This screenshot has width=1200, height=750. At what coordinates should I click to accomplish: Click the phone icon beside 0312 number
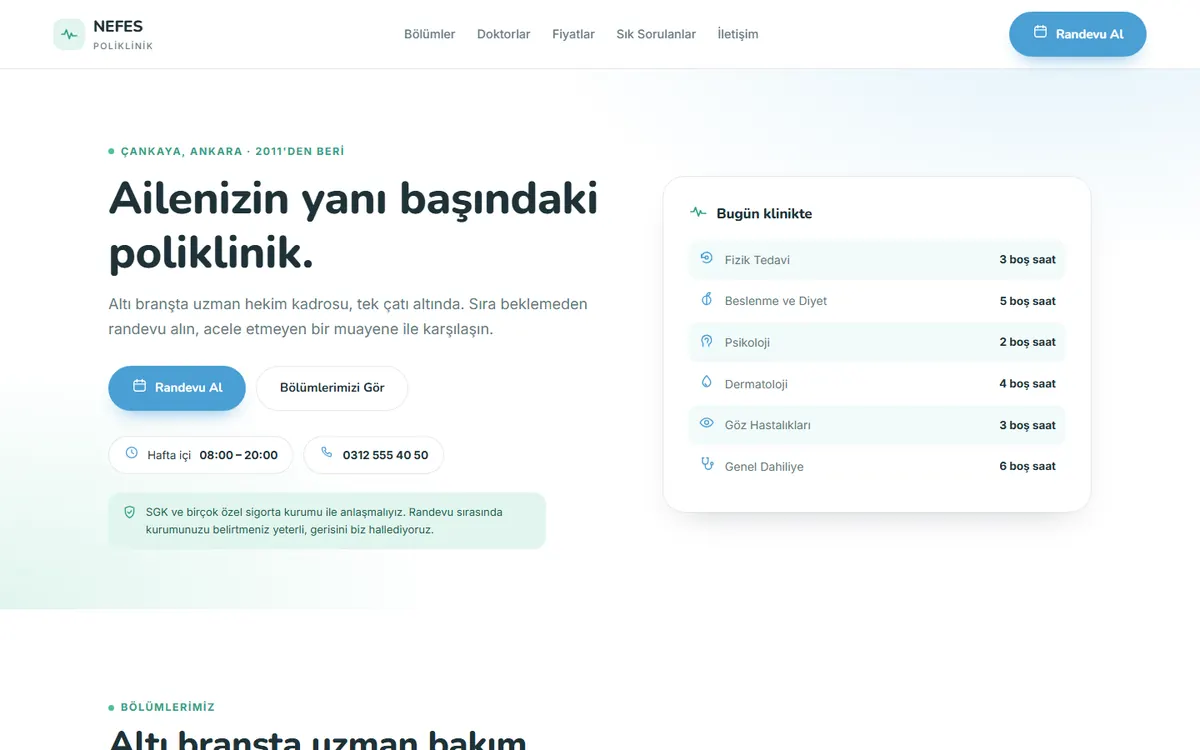coord(326,453)
